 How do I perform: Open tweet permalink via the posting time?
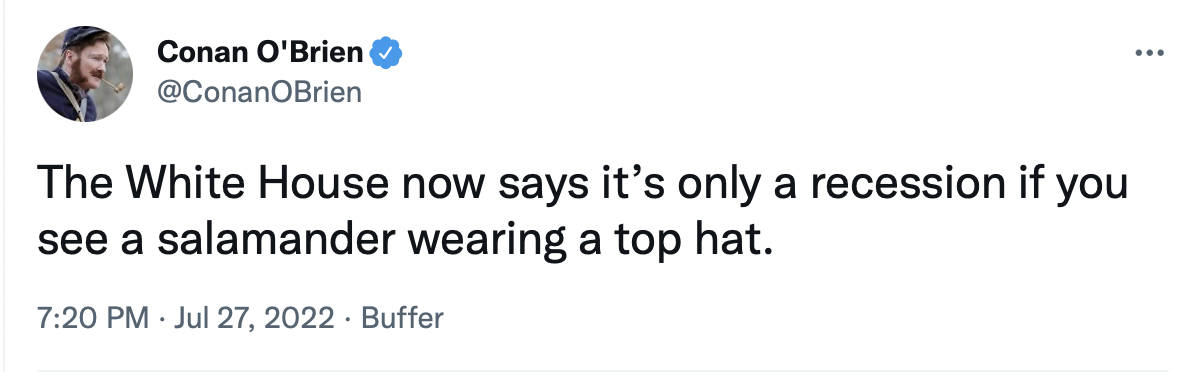[91, 319]
